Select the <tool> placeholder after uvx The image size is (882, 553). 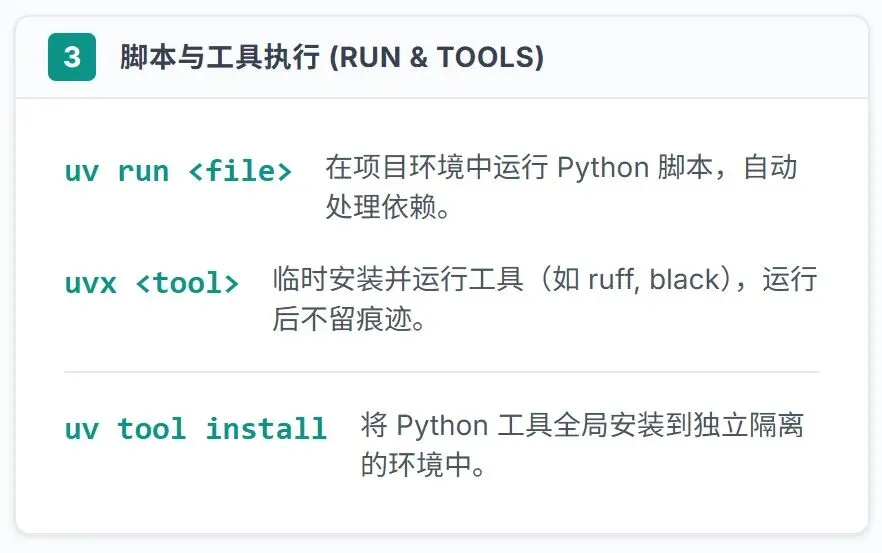[187, 283]
